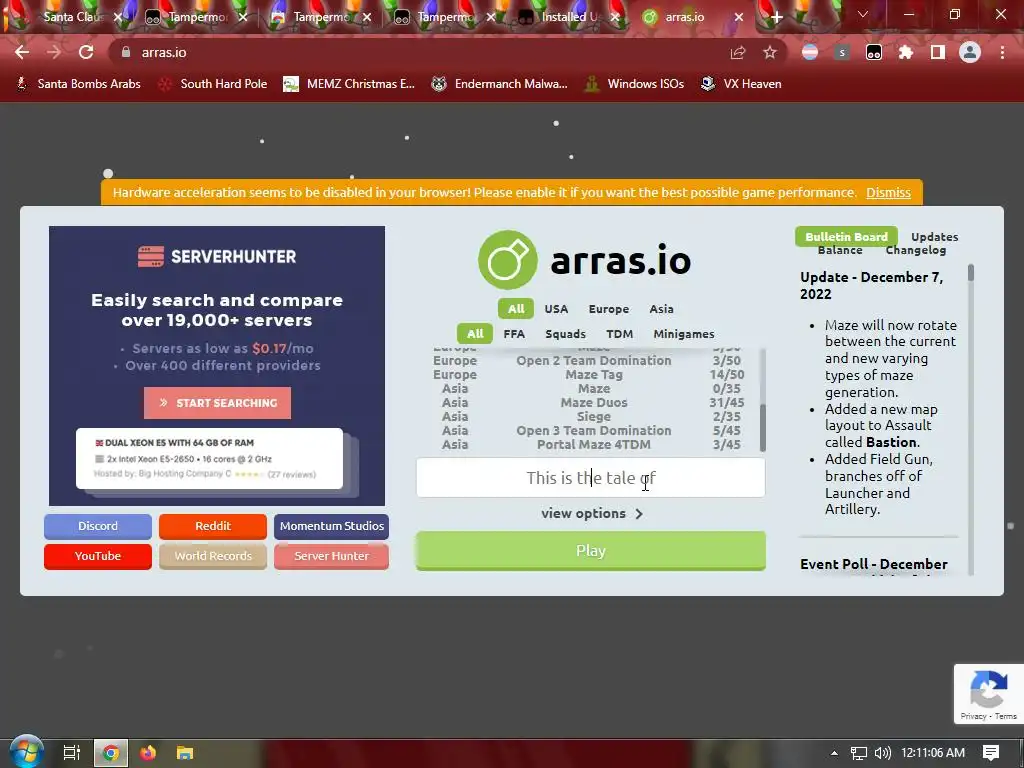Open the tab search chevron
This screenshot has height=768, width=1024.
coord(863,14)
